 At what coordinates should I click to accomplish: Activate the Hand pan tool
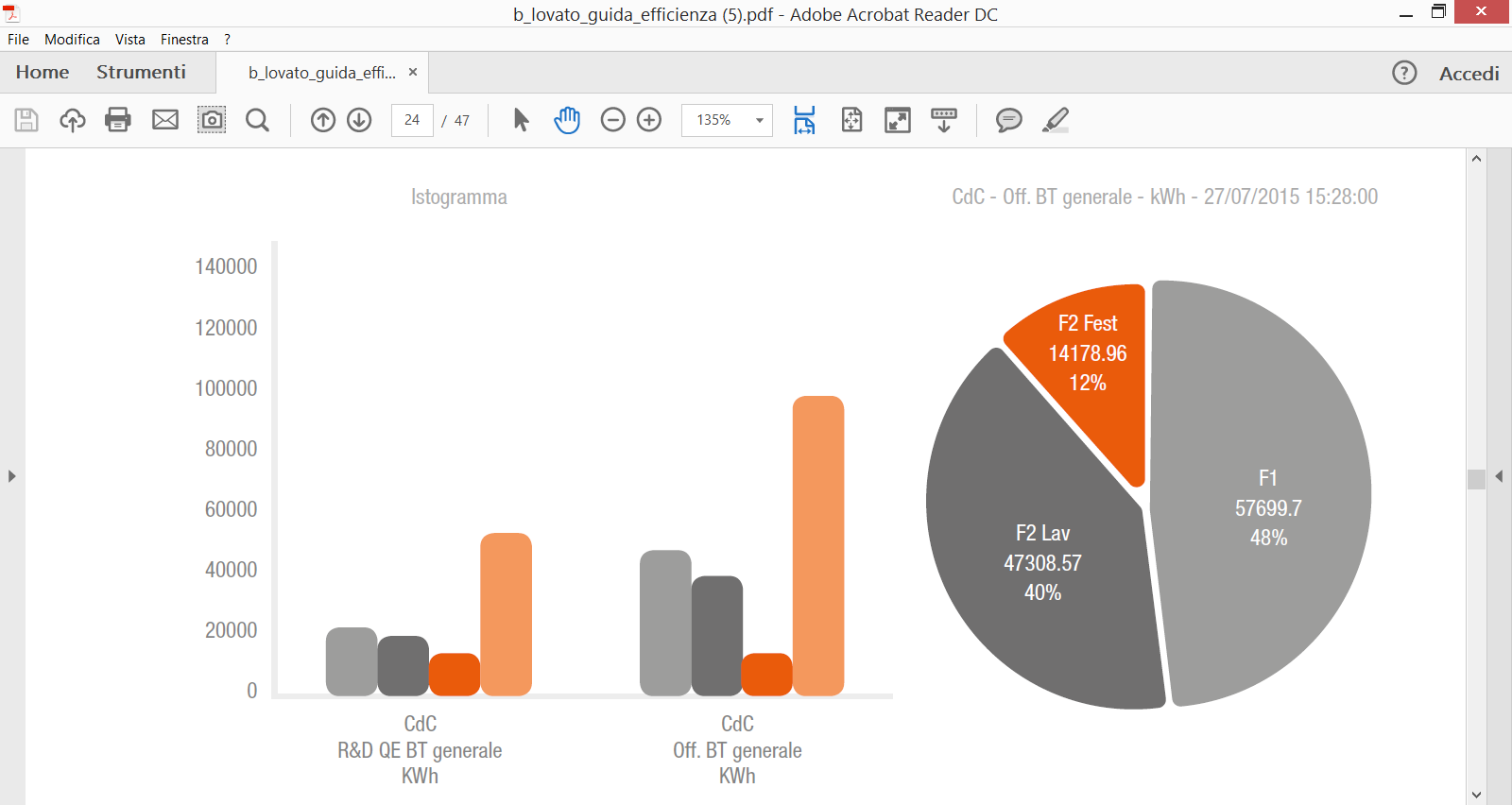pyautogui.click(x=567, y=120)
